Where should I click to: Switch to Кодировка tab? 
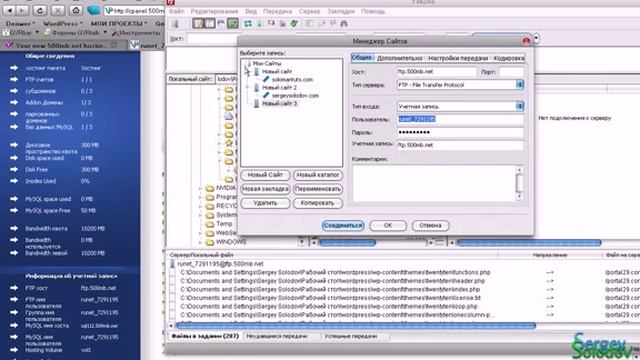point(509,58)
